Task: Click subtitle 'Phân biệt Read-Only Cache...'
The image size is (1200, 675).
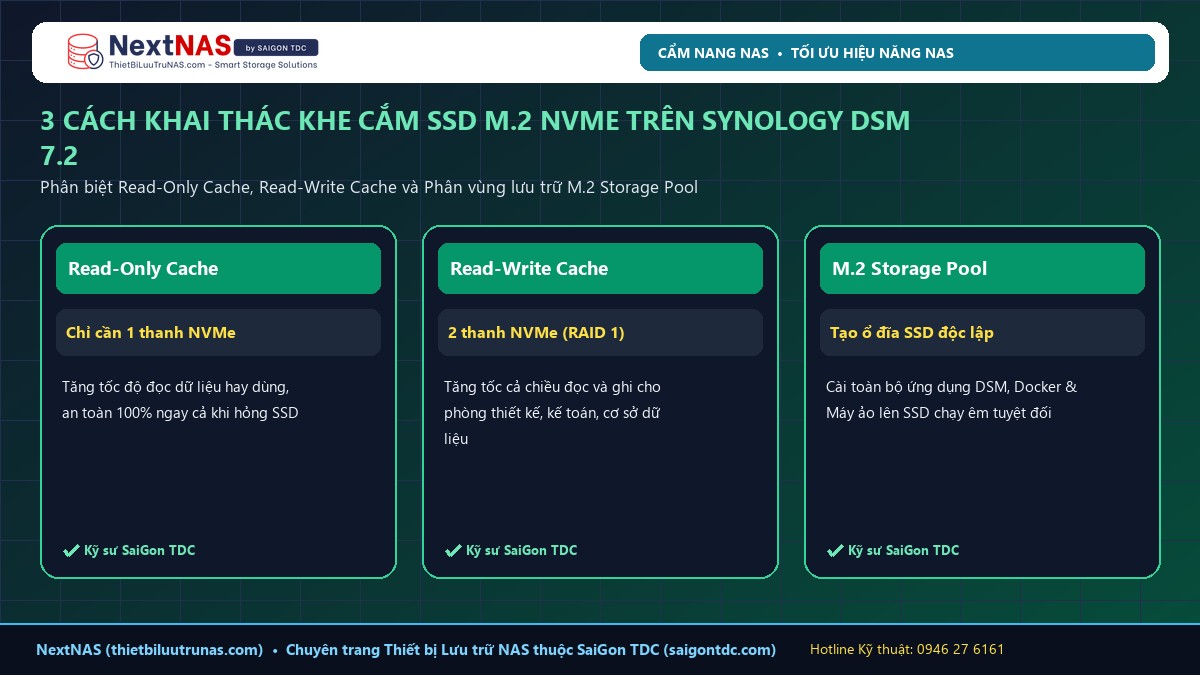Action: [369, 187]
